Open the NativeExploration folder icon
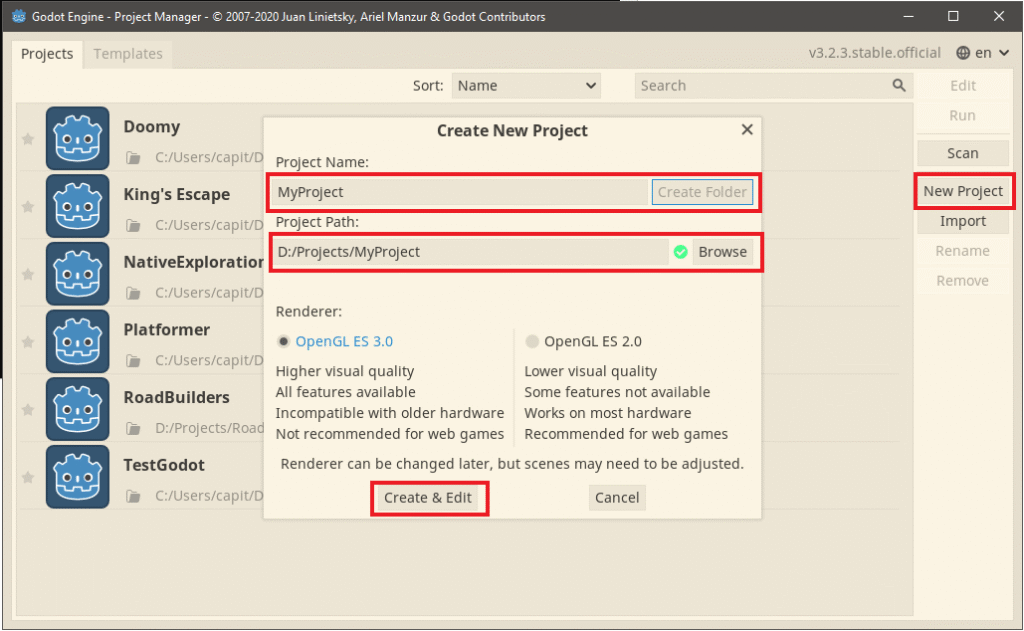This screenshot has height=631, width=1024. click(133, 293)
